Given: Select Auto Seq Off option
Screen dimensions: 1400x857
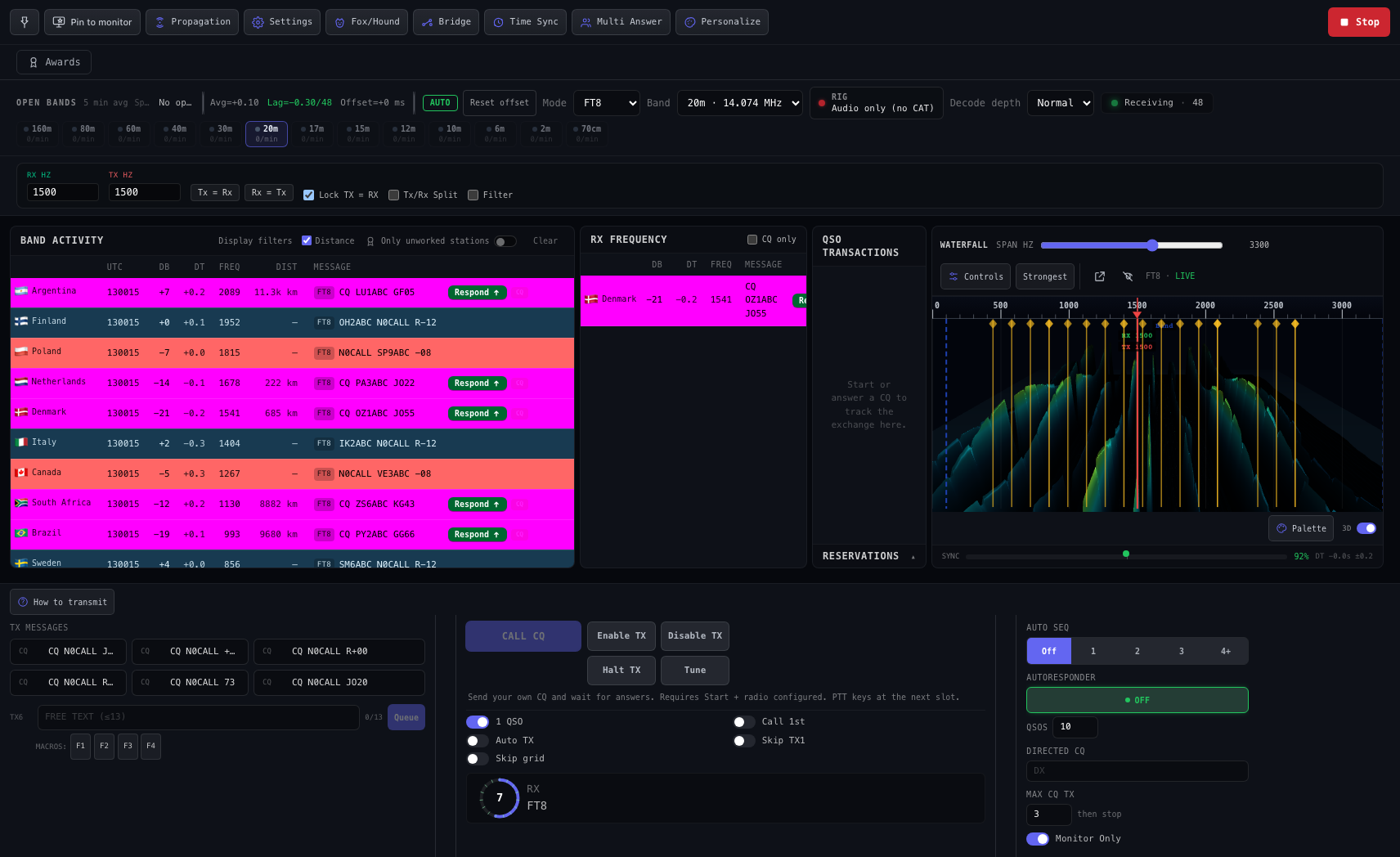Looking at the screenshot, I should point(1049,651).
